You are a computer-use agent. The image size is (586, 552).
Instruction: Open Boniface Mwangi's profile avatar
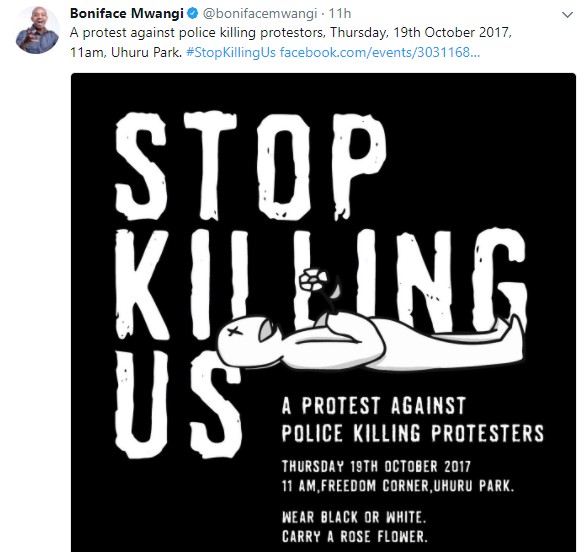[37, 30]
